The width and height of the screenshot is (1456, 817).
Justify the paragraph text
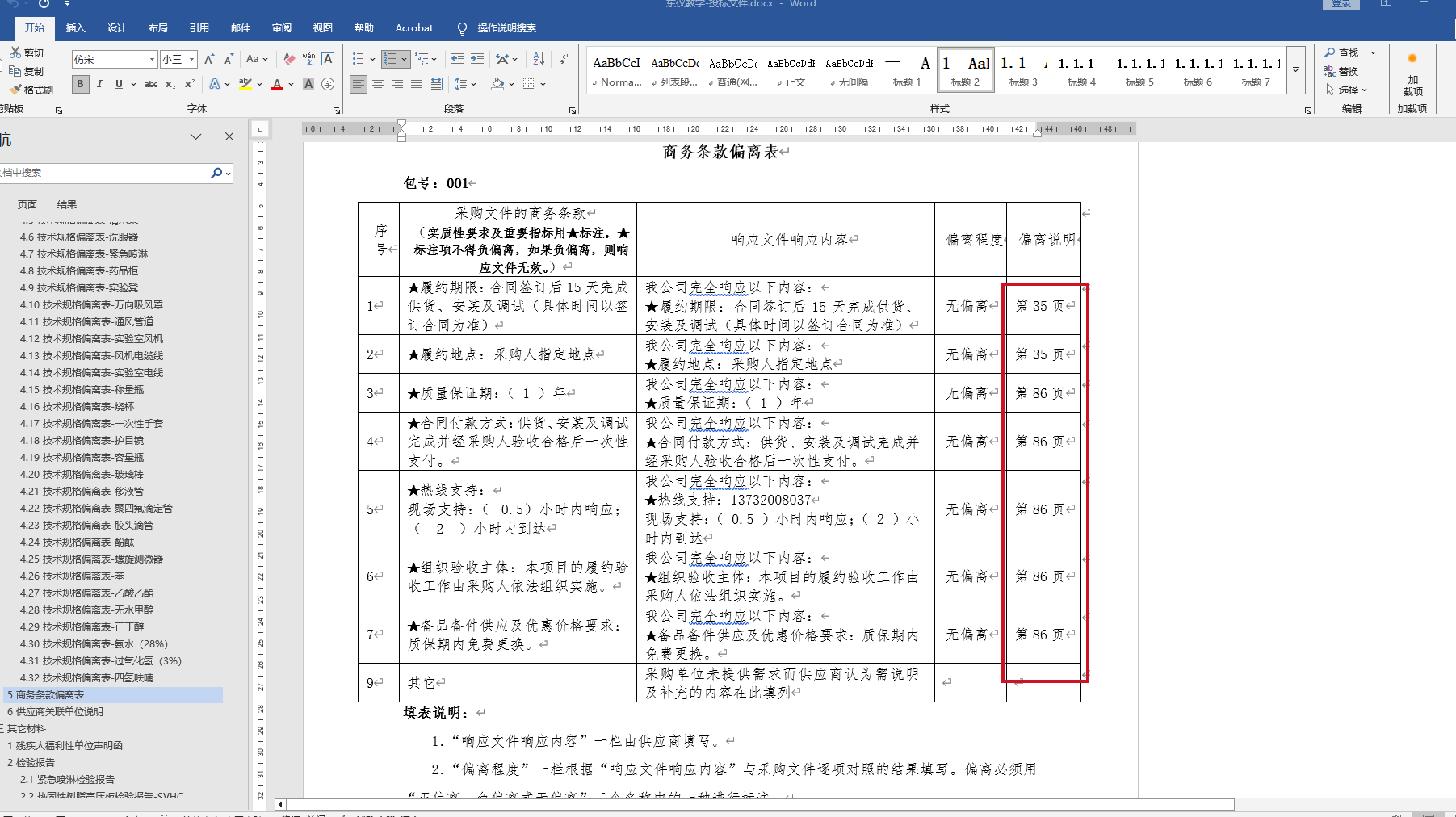click(417, 84)
